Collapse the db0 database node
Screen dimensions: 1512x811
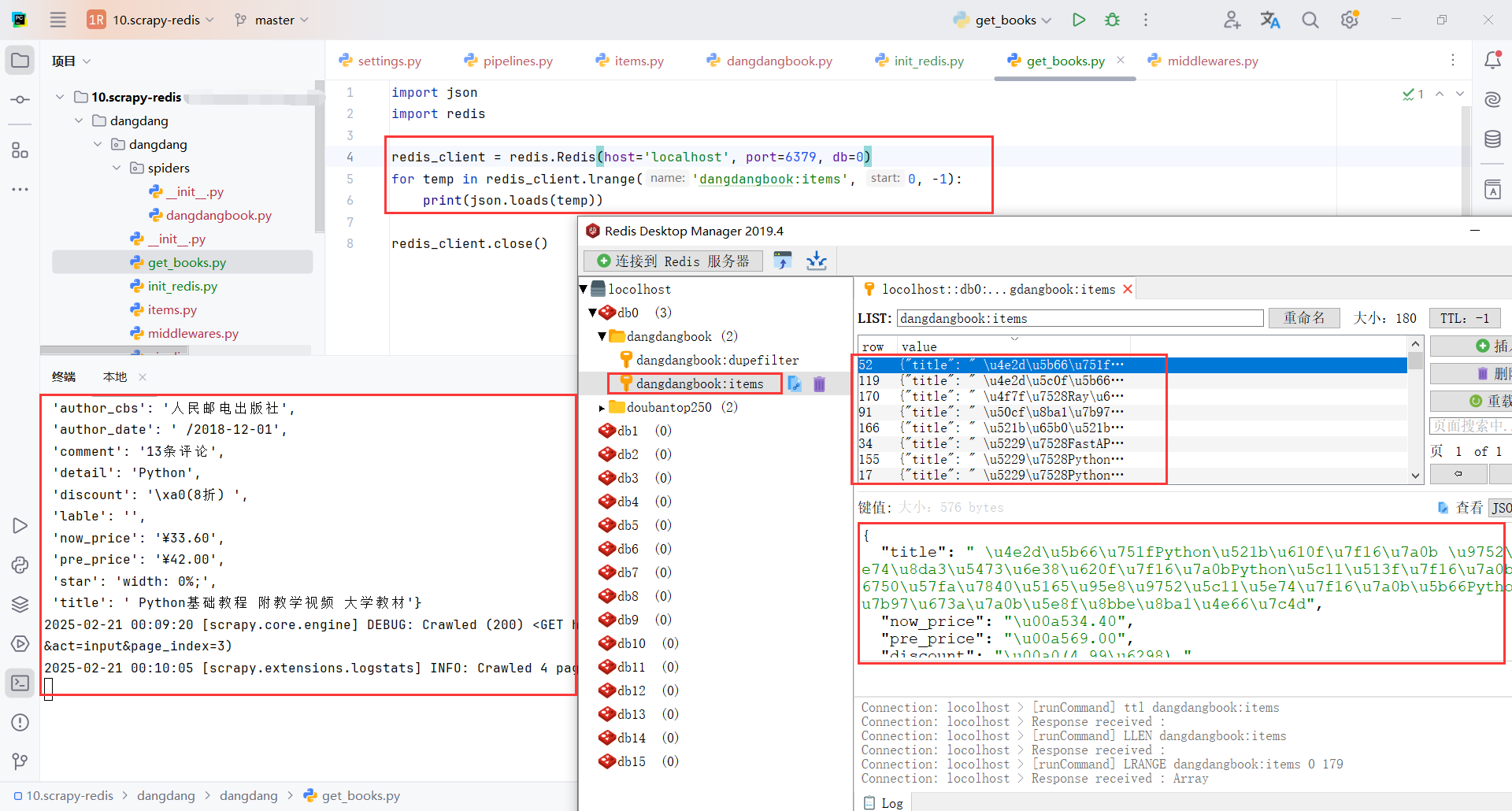tap(593, 313)
